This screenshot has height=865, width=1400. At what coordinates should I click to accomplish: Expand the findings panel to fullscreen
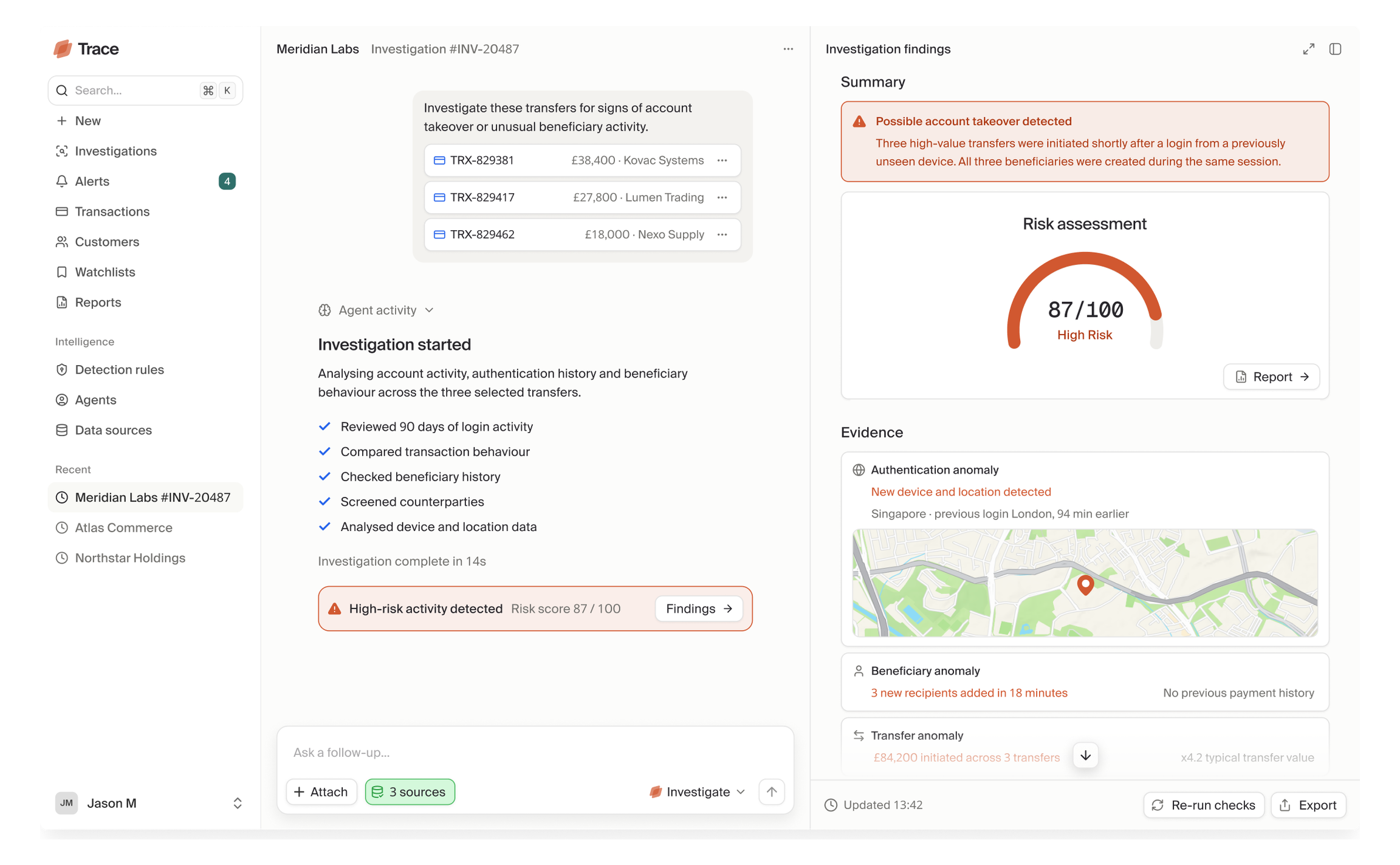(1308, 49)
